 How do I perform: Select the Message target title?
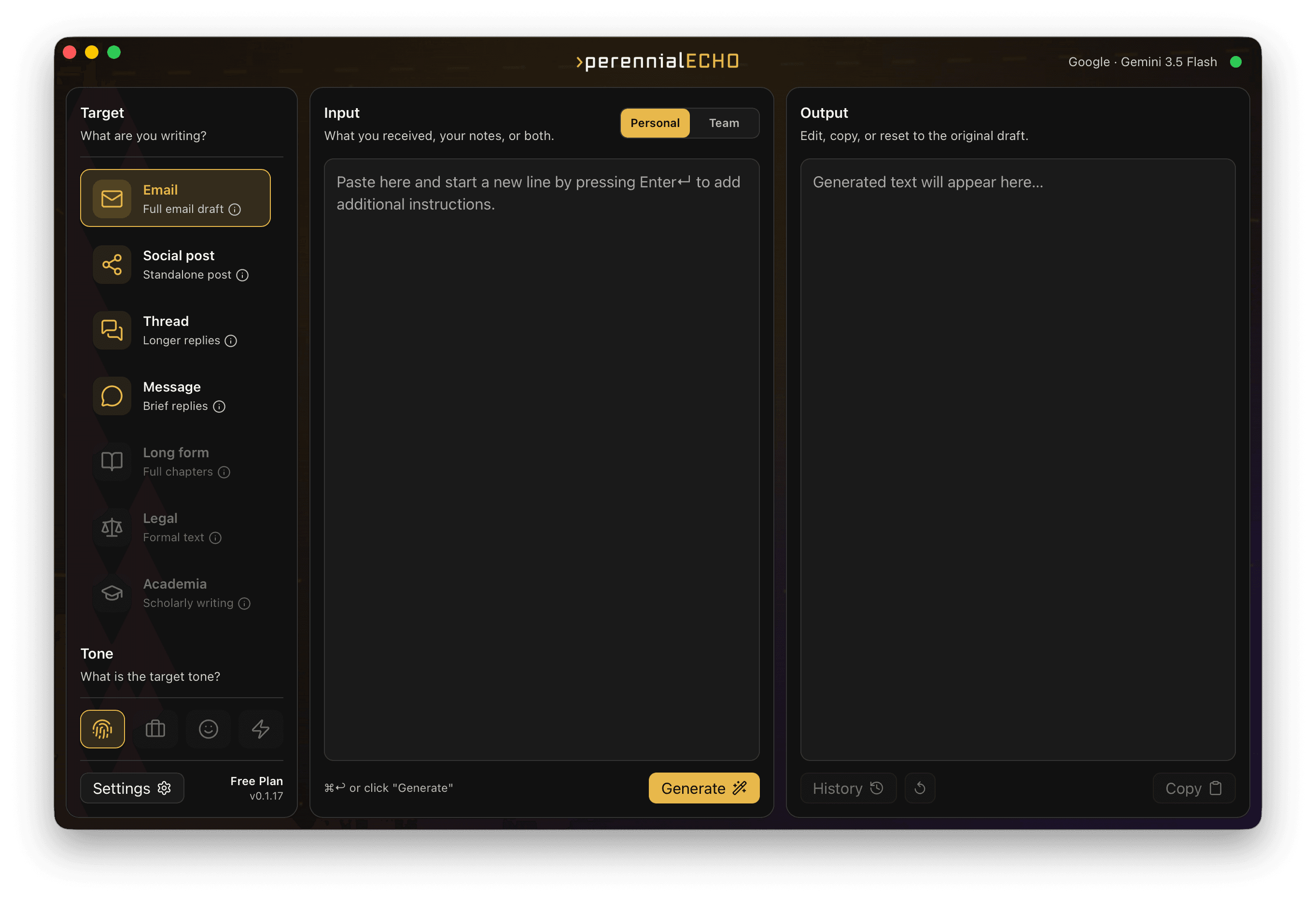[x=171, y=387]
